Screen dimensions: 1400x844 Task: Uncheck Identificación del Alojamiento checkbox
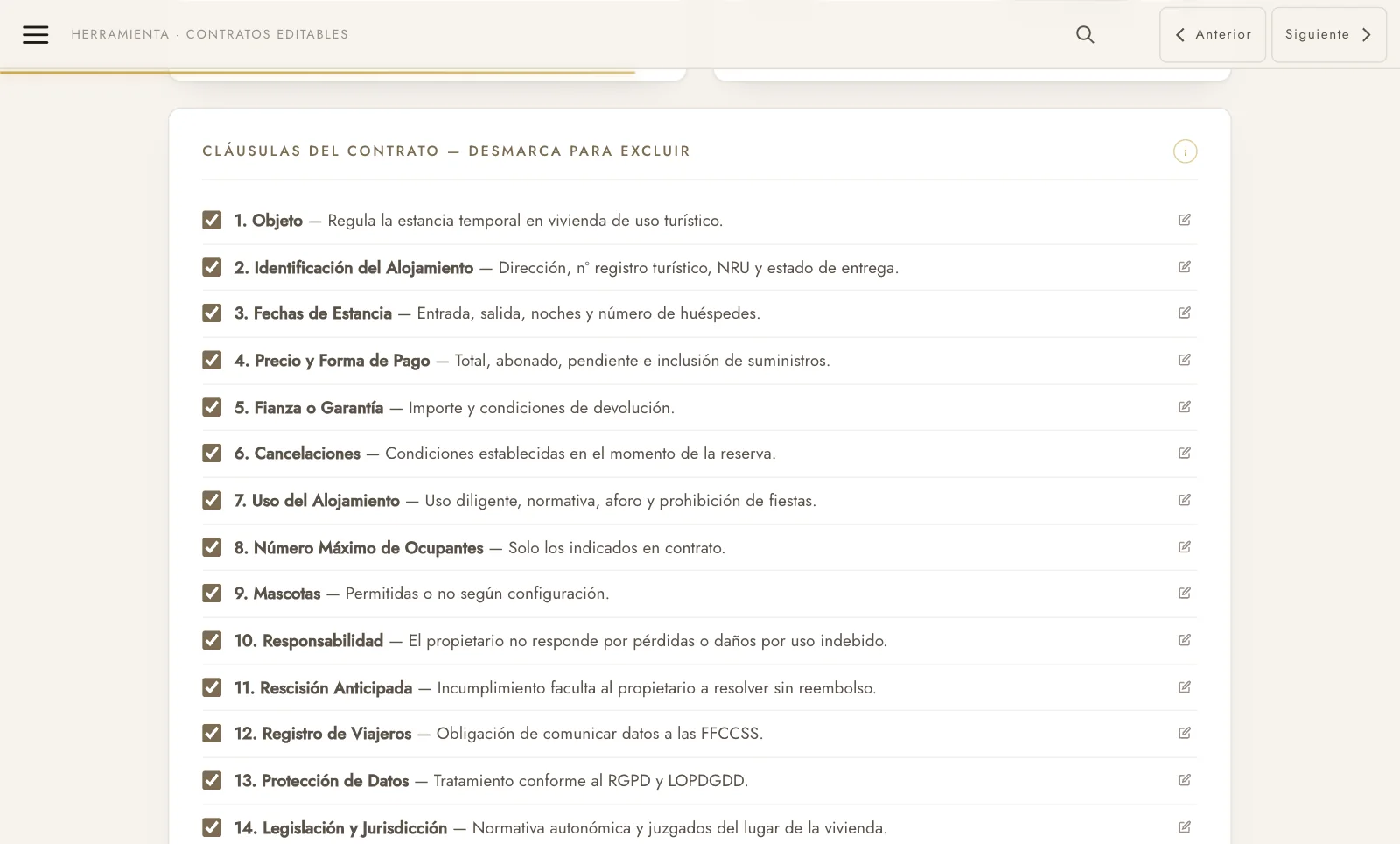point(212,267)
